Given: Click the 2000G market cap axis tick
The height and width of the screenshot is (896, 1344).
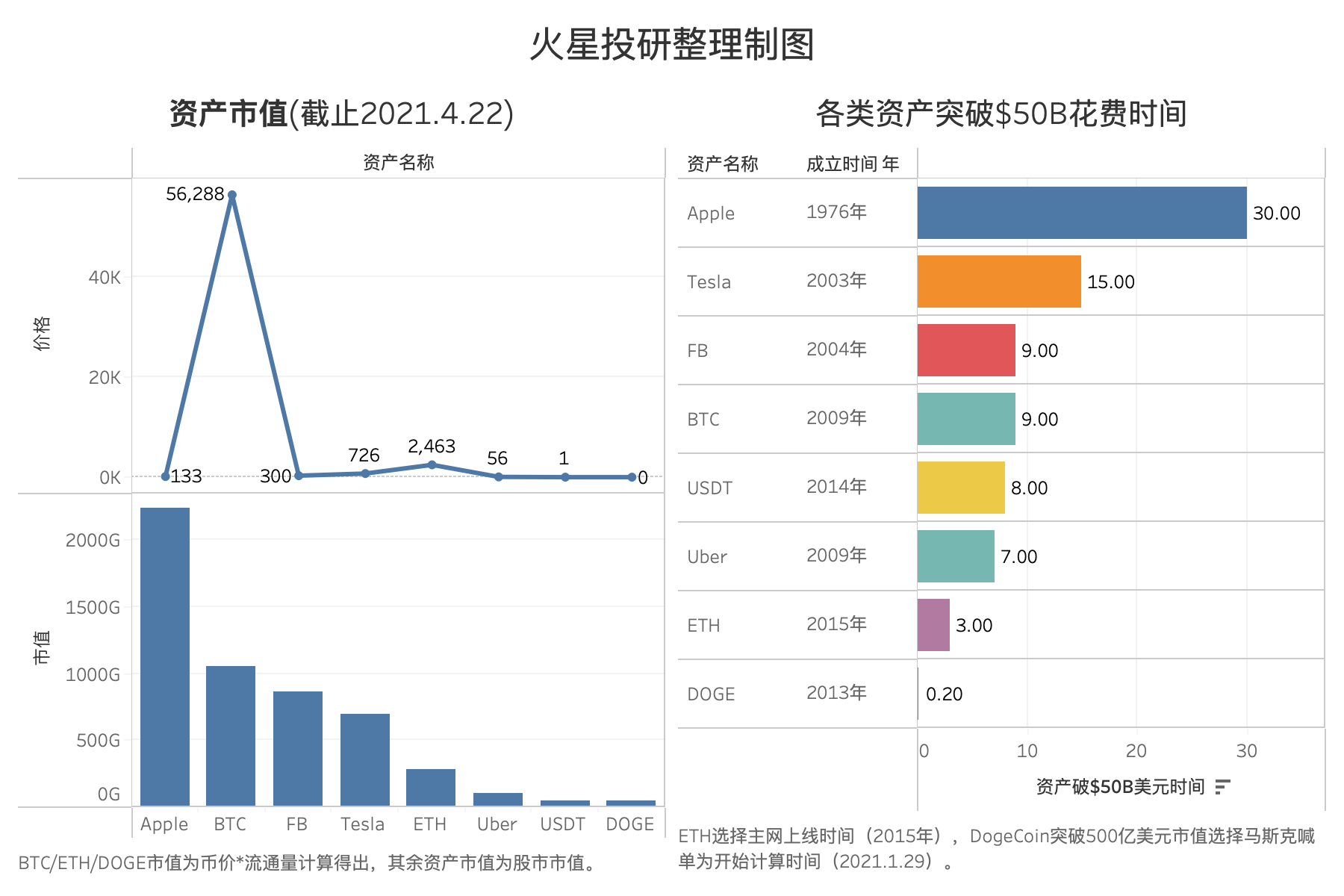Looking at the screenshot, I should pyautogui.click(x=93, y=541).
